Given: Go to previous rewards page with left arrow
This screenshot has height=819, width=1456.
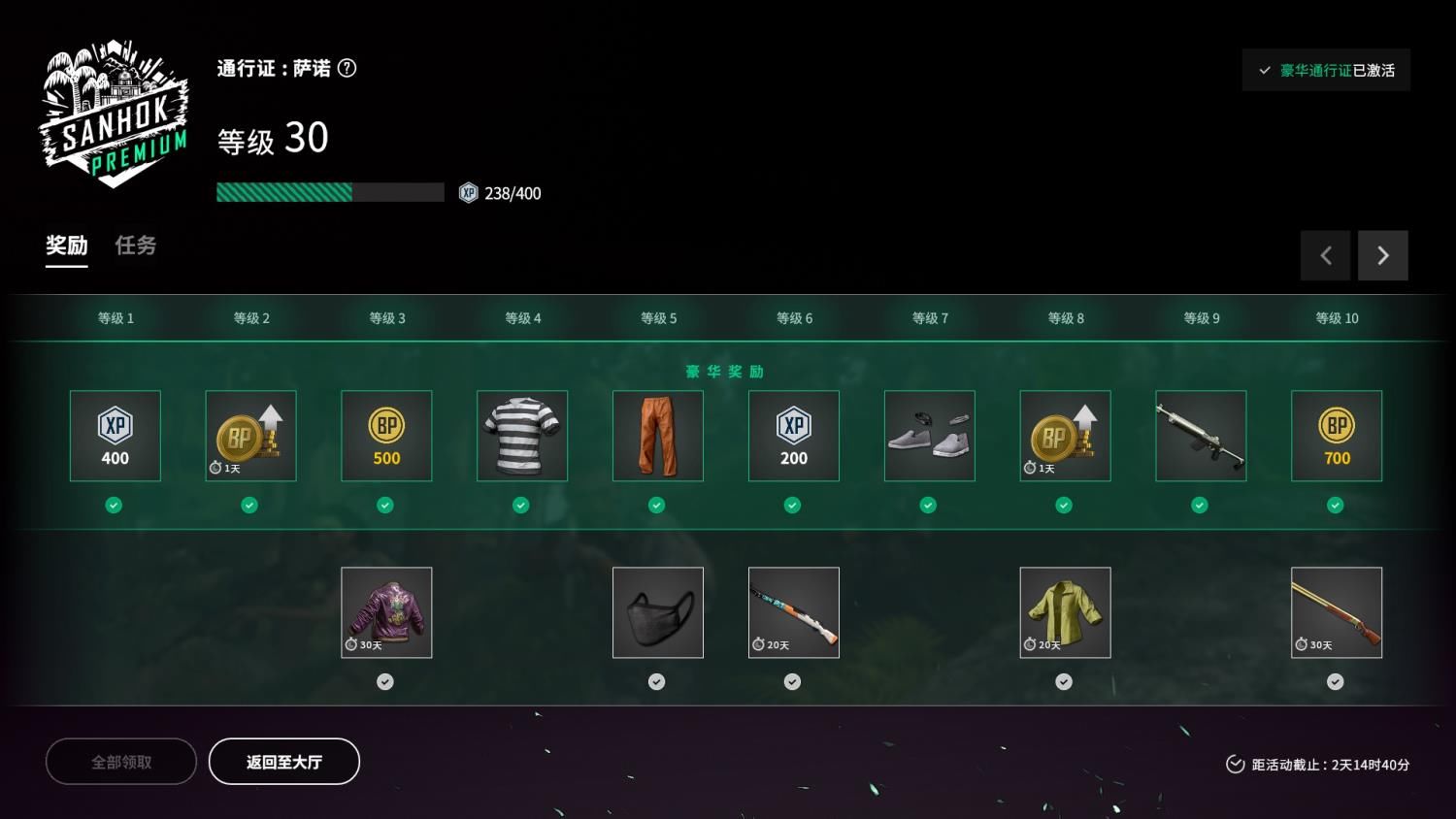Looking at the screenshot, I should [1325, 255].
